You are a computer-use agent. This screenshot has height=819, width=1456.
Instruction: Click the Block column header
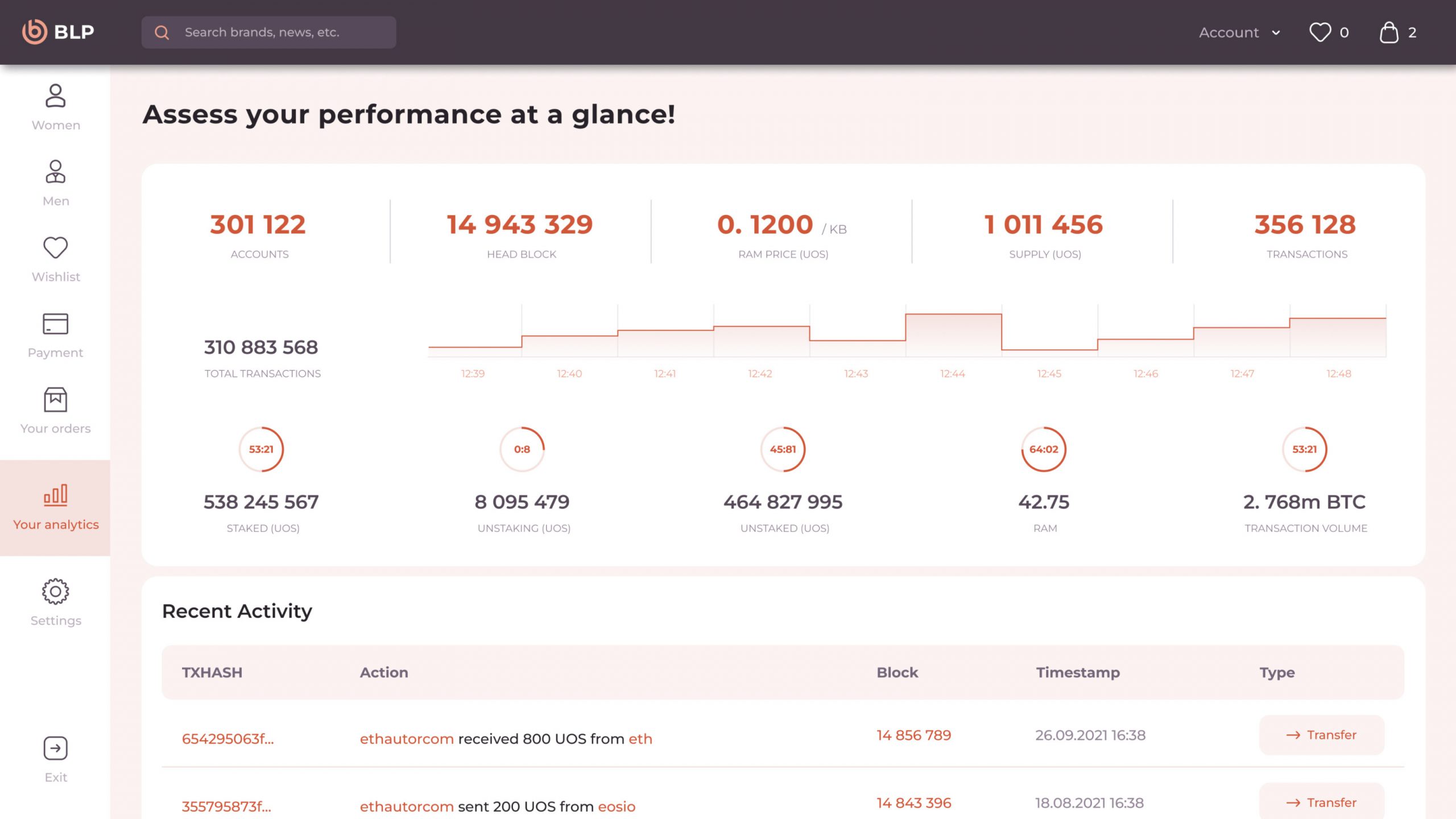[x=897, y=672]
